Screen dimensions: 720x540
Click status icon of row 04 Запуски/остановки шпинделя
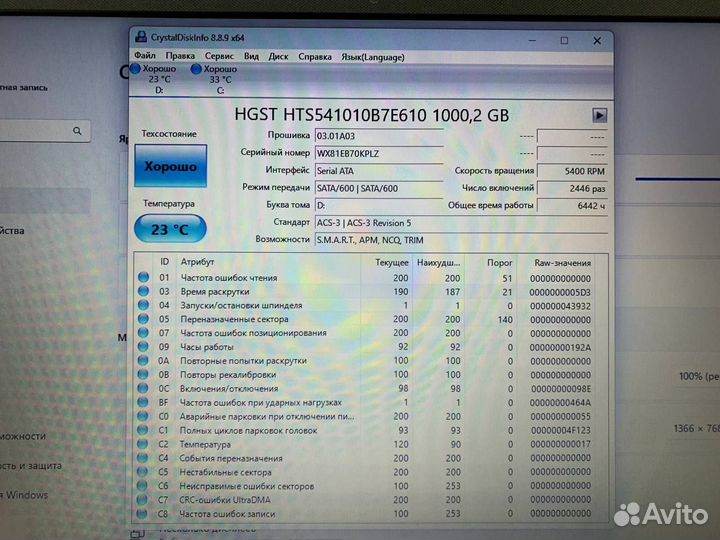pyautogui.click(x=143, y=304)
